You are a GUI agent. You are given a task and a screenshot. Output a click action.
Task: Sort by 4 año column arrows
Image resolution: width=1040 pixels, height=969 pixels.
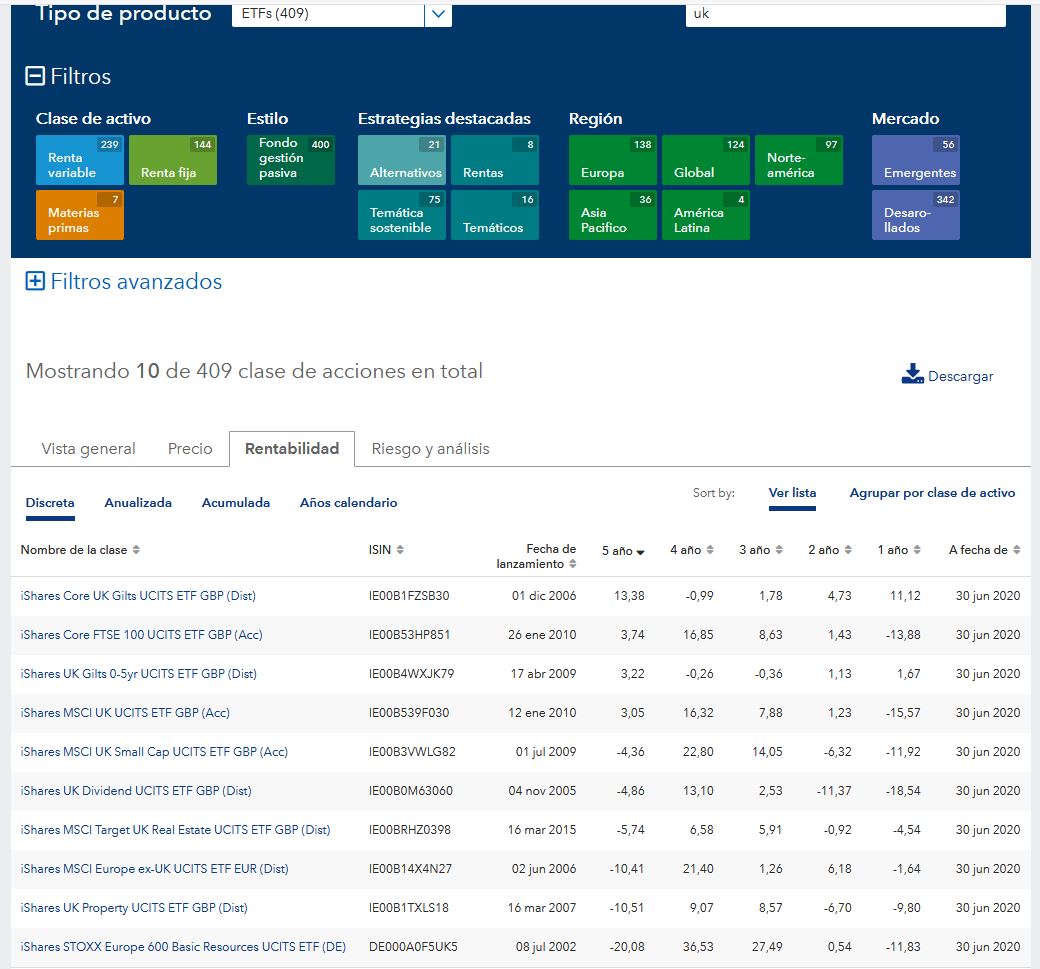(710, 550)
